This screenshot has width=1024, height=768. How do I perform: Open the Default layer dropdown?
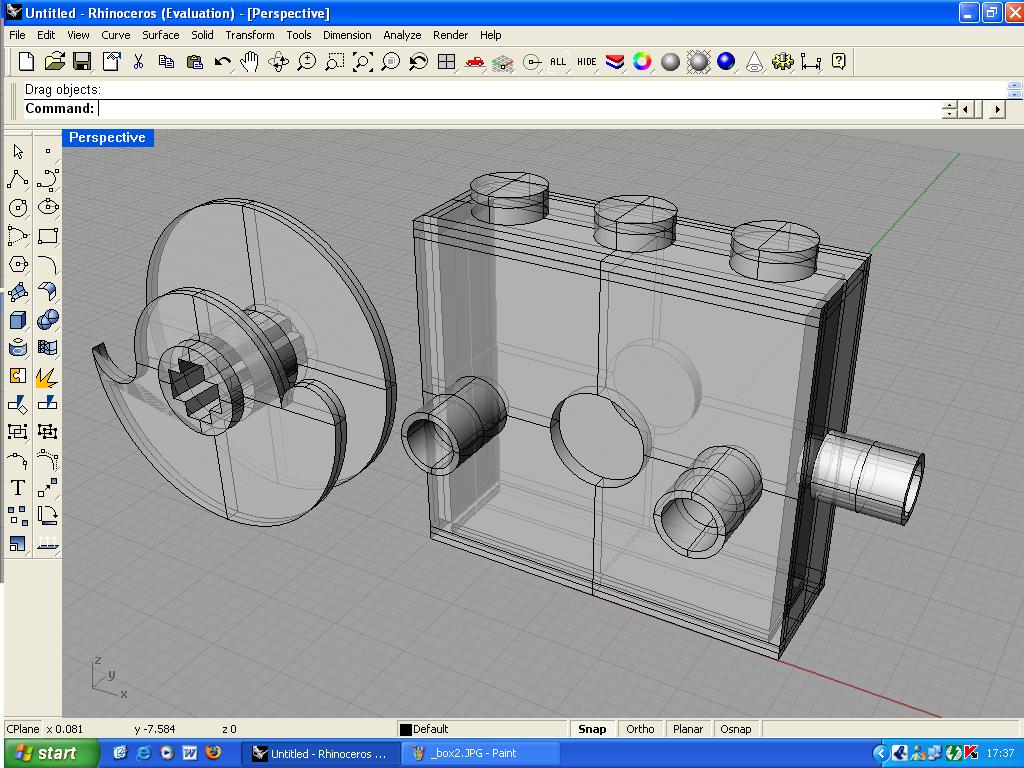point(480,729)
